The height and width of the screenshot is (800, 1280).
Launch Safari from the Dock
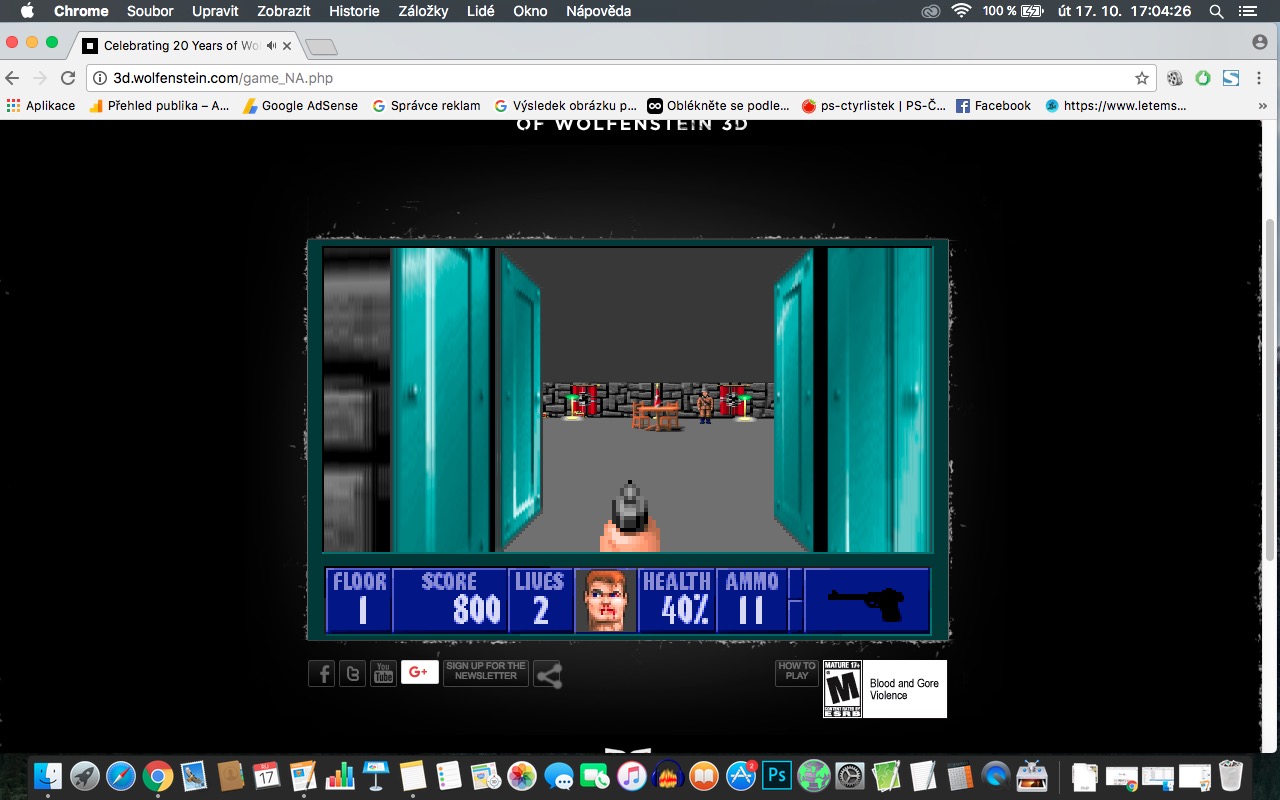[121, 776]
